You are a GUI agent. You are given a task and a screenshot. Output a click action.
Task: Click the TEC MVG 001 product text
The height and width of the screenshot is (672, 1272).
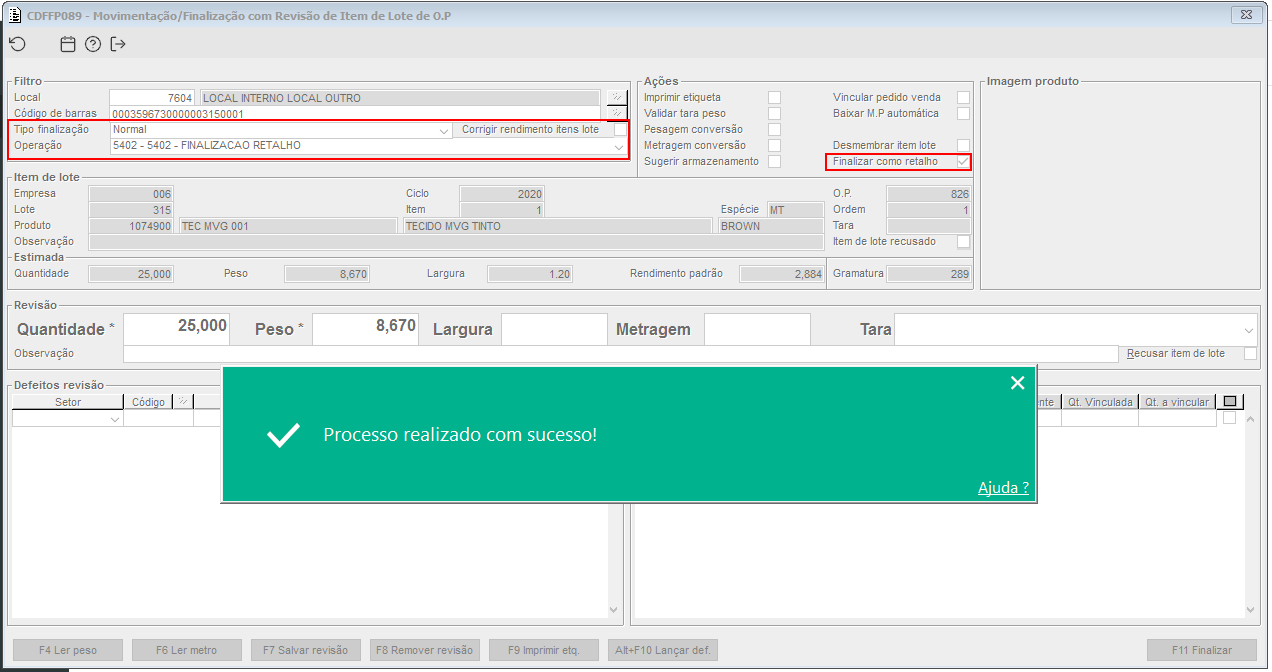click(214, 226)
